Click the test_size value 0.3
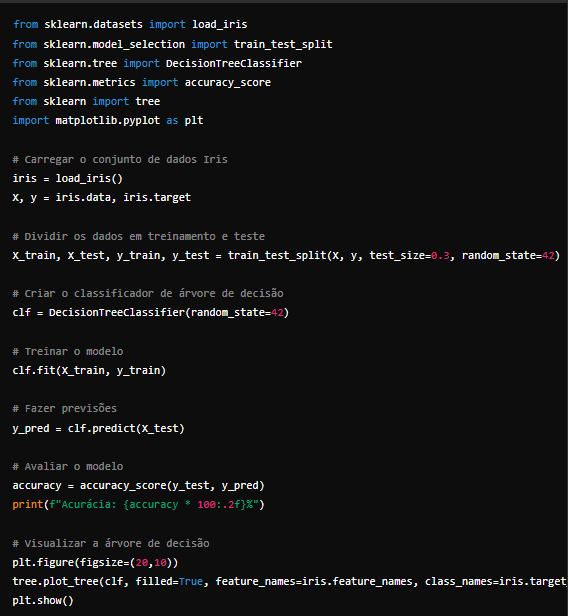Viewport: 569px width, 616px height. pyautogui.click(x=440, y=255)
